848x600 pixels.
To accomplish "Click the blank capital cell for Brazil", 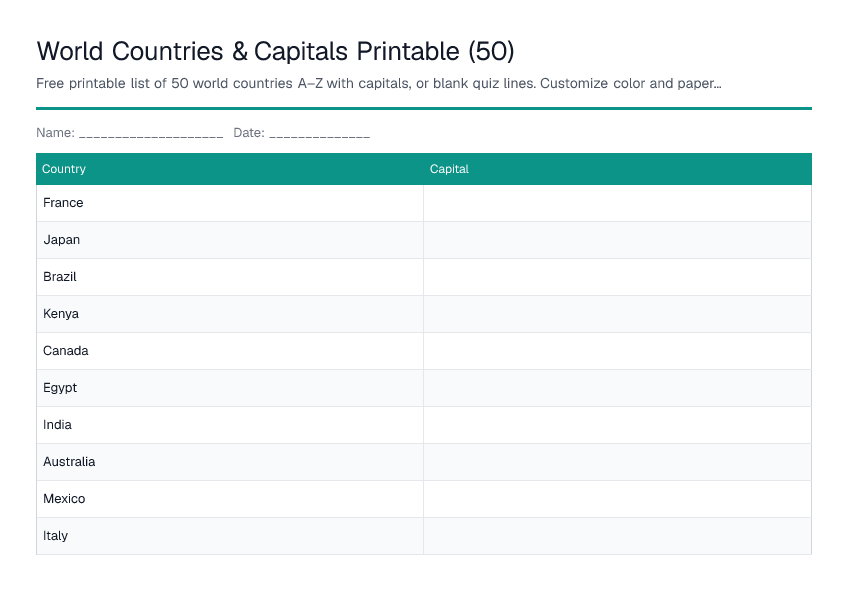I will 618,277.
